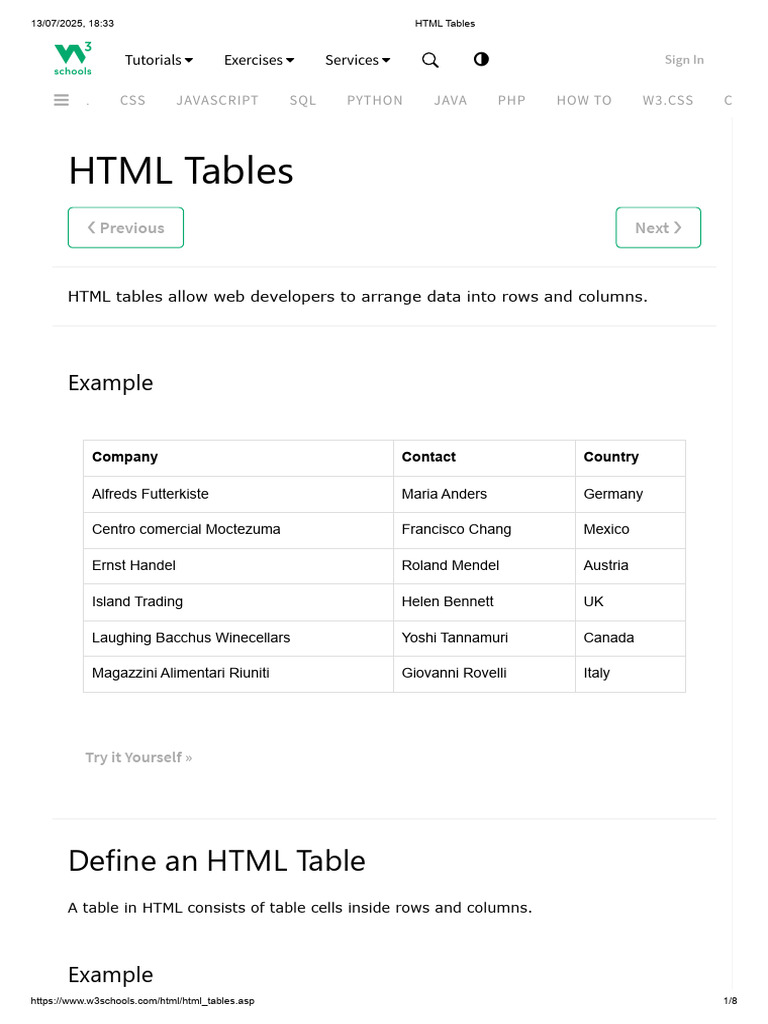This screenshot has width=768, height=1024.
Task: Expand the Tutorials dropdown
Action: (158, 60)
